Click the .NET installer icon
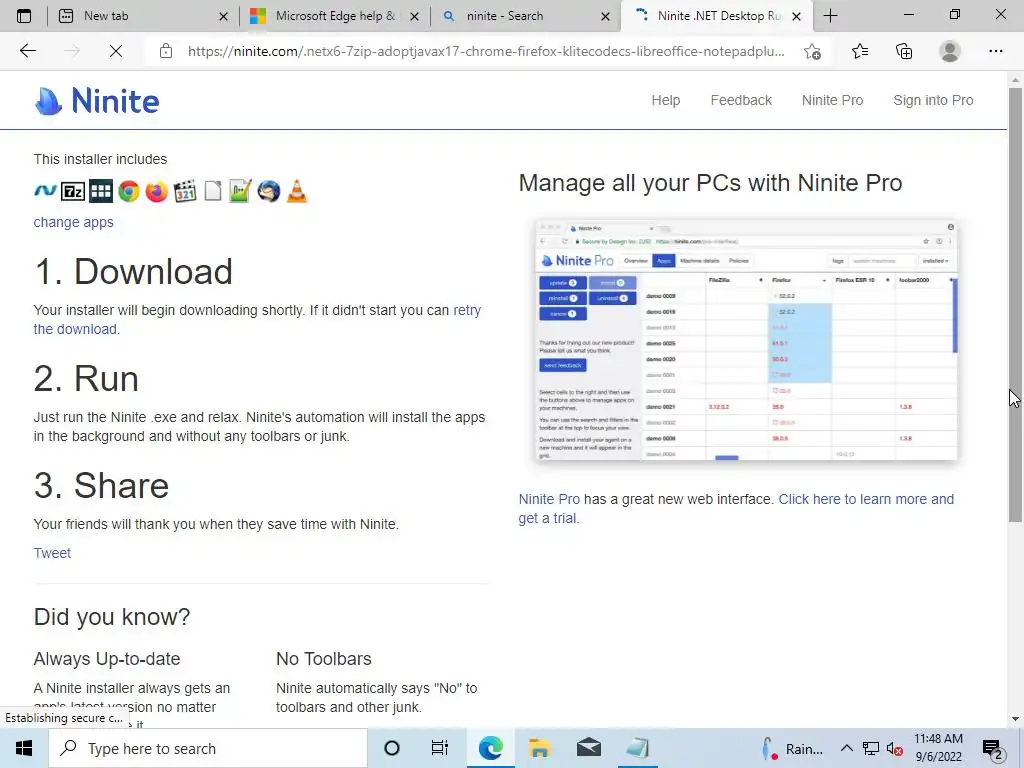Image resolution: width=1024 pixels, height=768 pixels. tap(45, 191)
